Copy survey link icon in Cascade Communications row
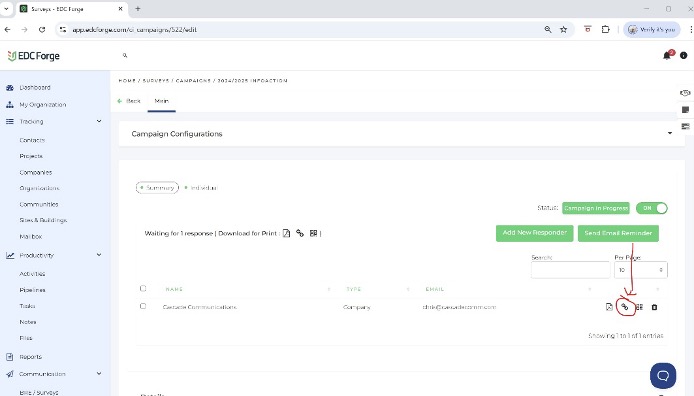The width and height of the screenshot is (694, 396). click(x=625, y=307)
